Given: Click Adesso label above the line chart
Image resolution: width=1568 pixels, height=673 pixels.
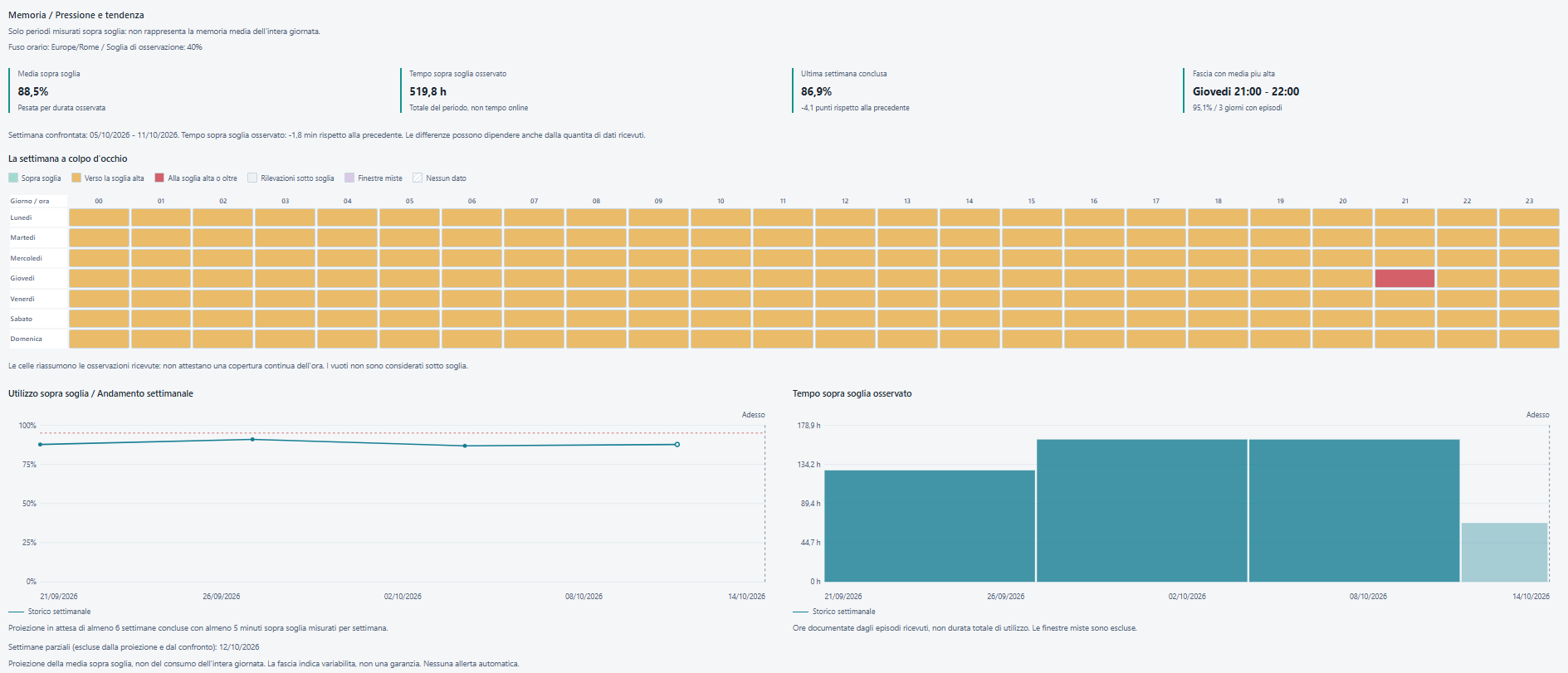Looking at the screenshot, I should pos(753,415).
